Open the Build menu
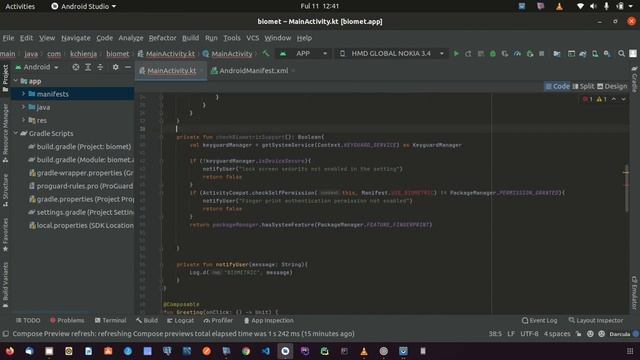 191,38
